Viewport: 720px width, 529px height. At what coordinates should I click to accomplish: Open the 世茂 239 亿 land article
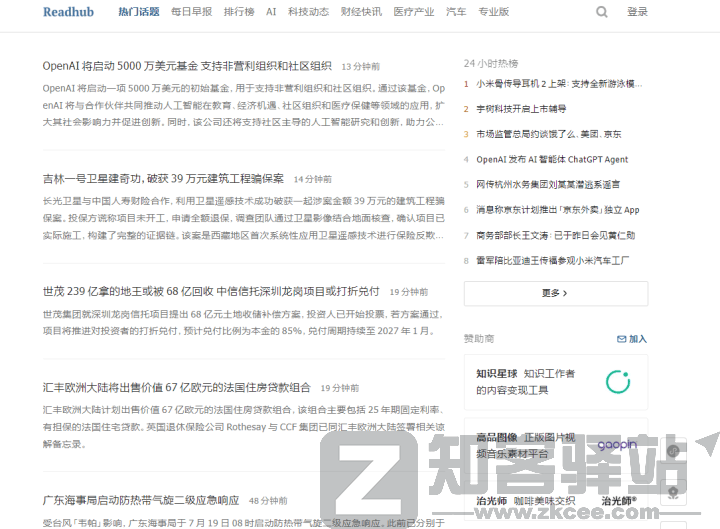pos(211,291)
